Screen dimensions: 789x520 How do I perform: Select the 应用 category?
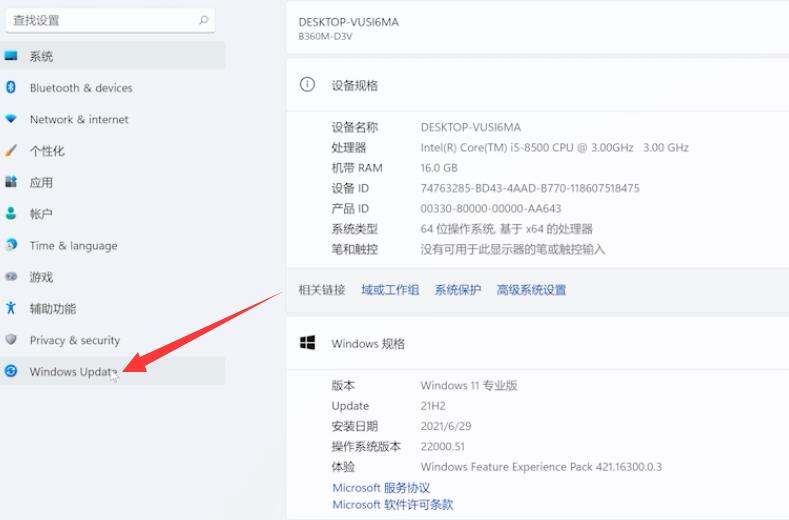[x=113, y=182]
